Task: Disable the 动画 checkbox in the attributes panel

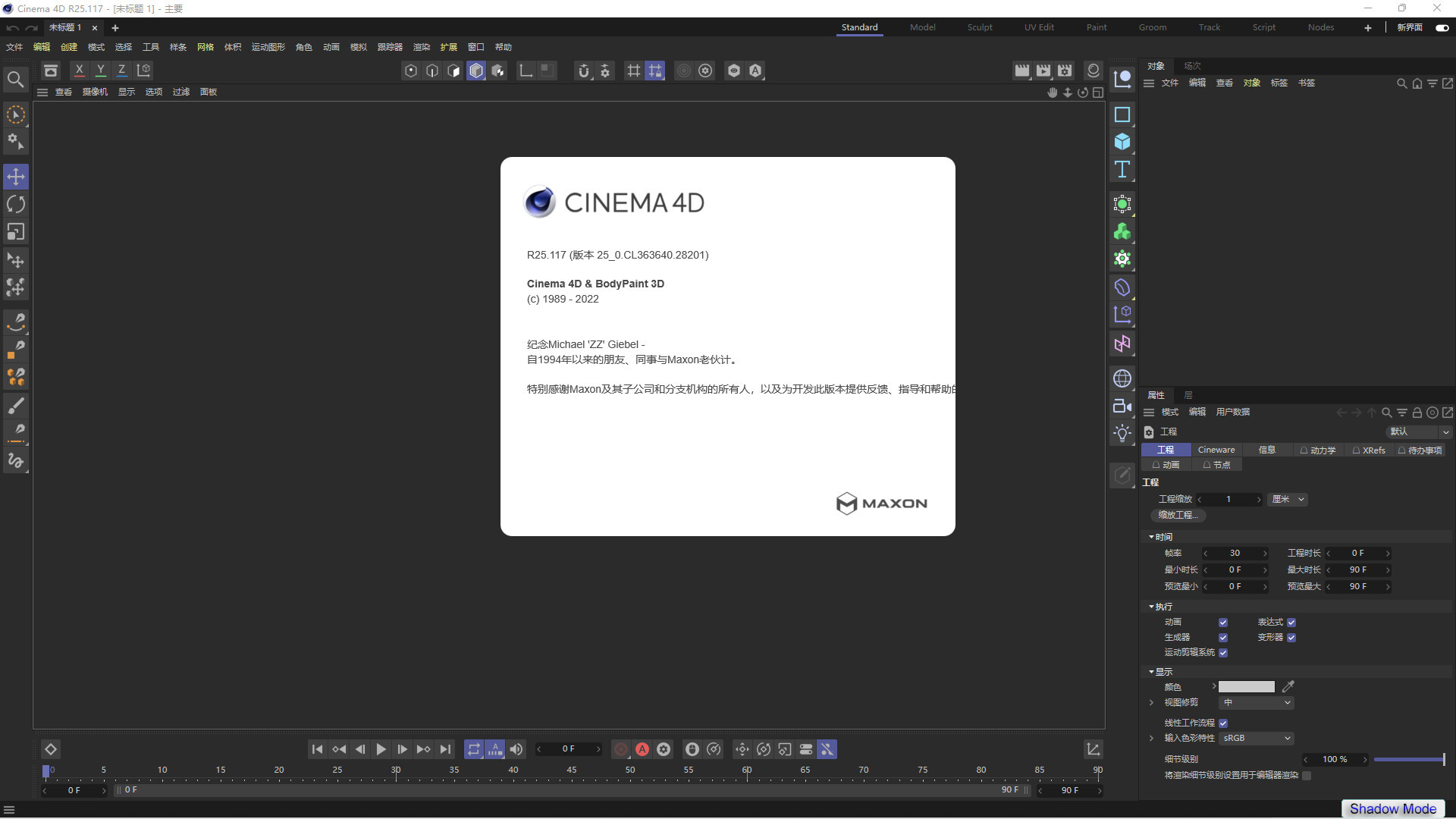Action: click(1222, 622)
